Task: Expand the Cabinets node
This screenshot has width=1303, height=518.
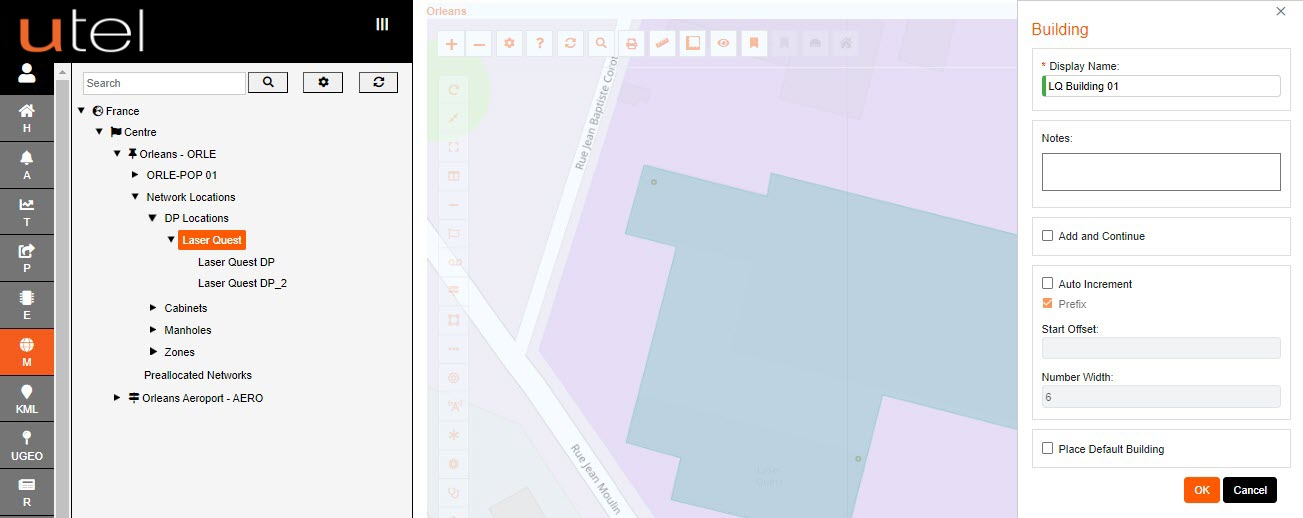Action: [153, 308]
